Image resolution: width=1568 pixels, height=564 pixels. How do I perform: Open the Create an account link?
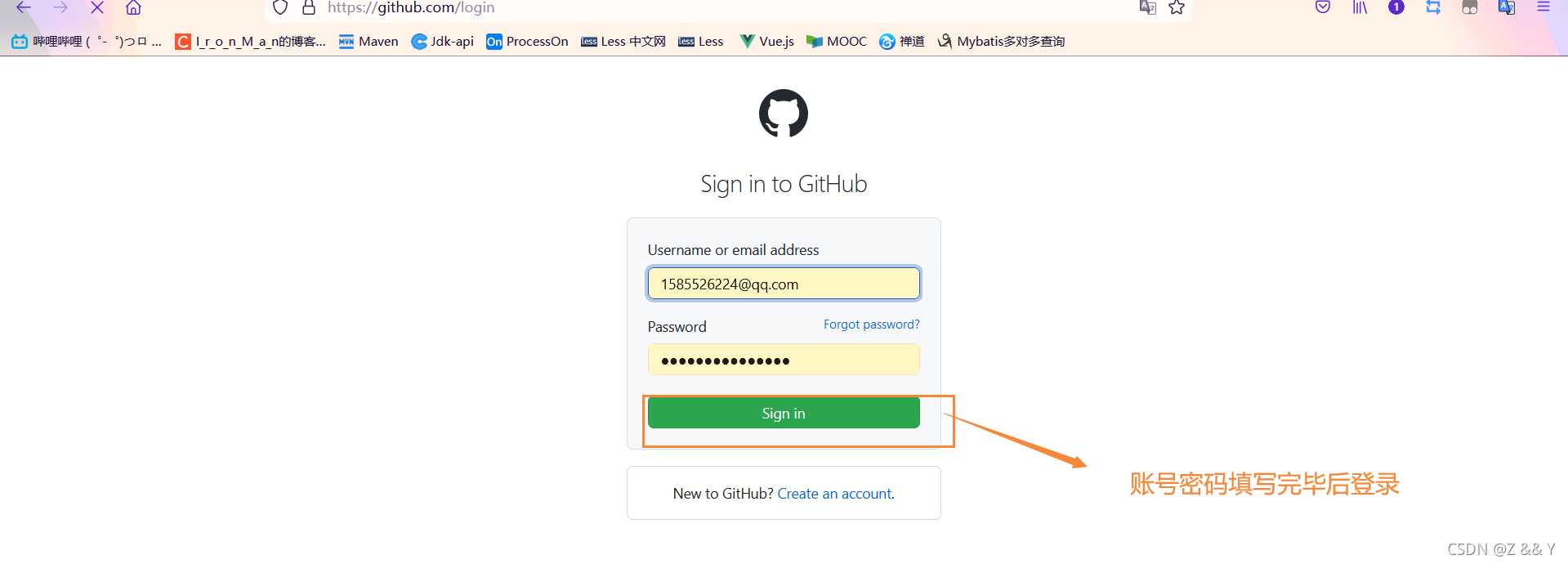click(834, 494)
